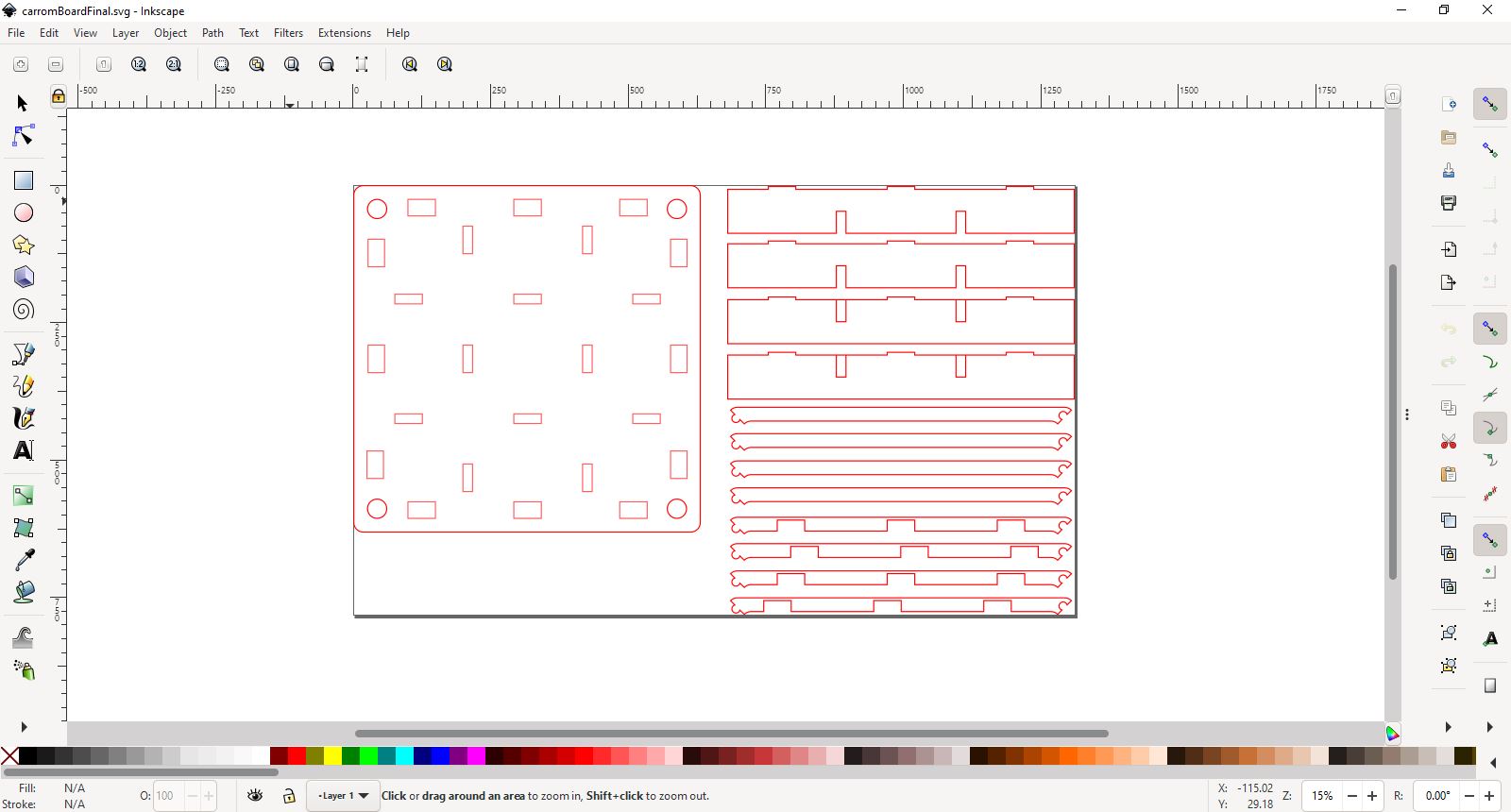Toggle snap to cusp nodes
Viewport: 1511px width, 812px height.
pos(1490,428)
